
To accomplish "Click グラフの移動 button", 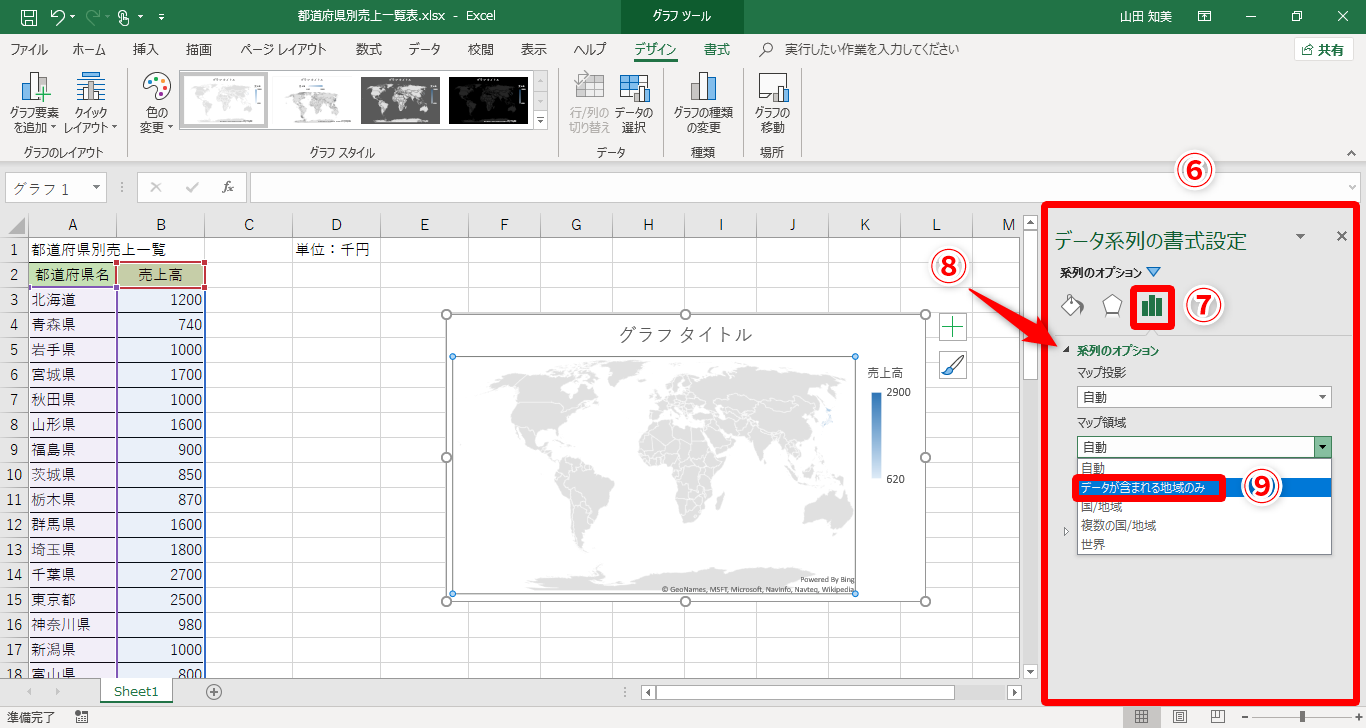I will (772, 105).
